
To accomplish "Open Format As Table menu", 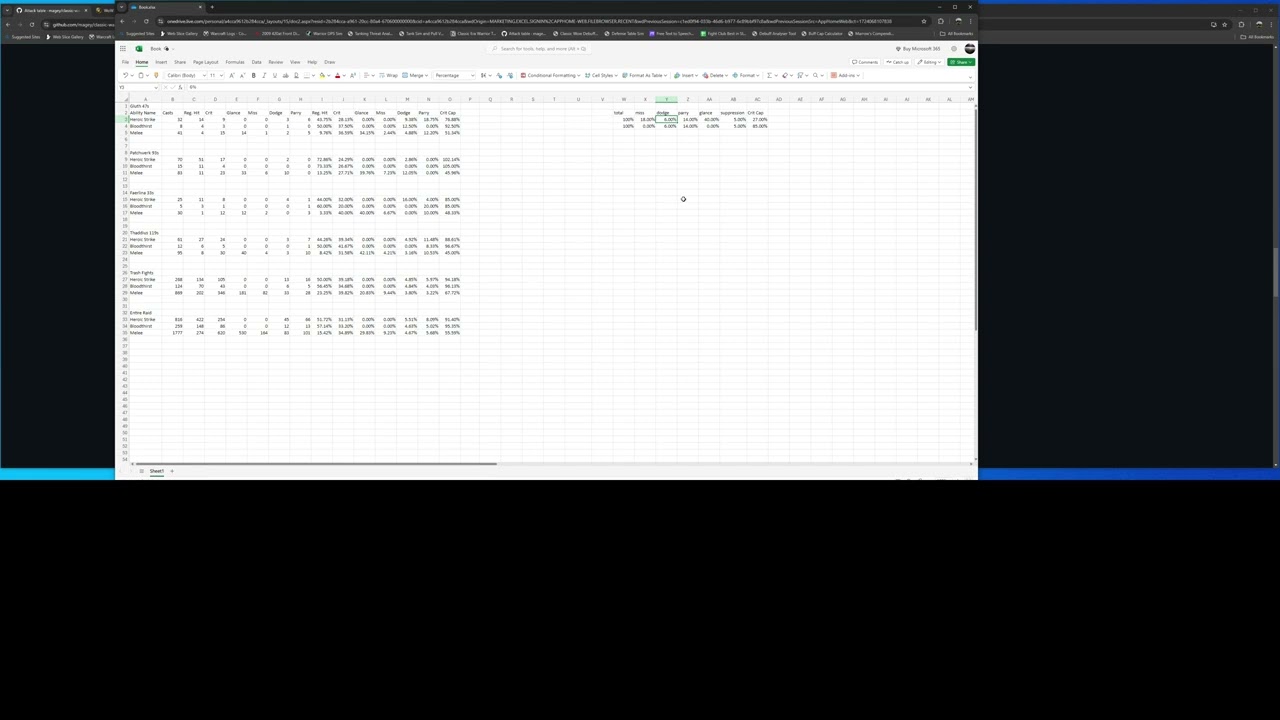I will pos(645,75).
